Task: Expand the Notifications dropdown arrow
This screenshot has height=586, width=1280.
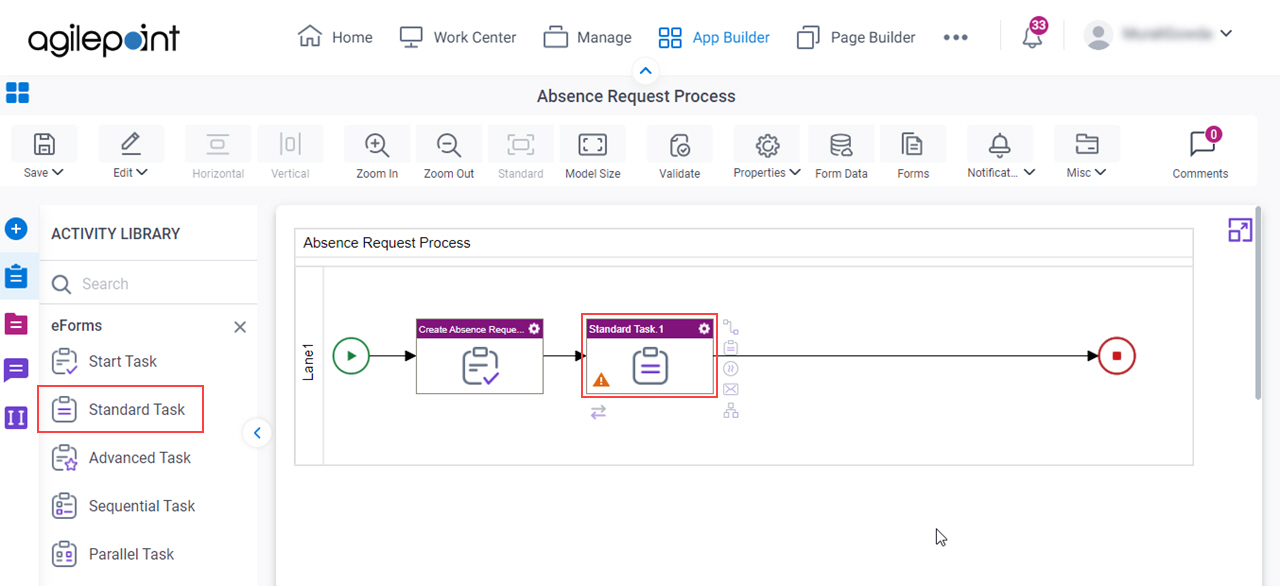Action: pyautogui.click(x=1029, y=172)
